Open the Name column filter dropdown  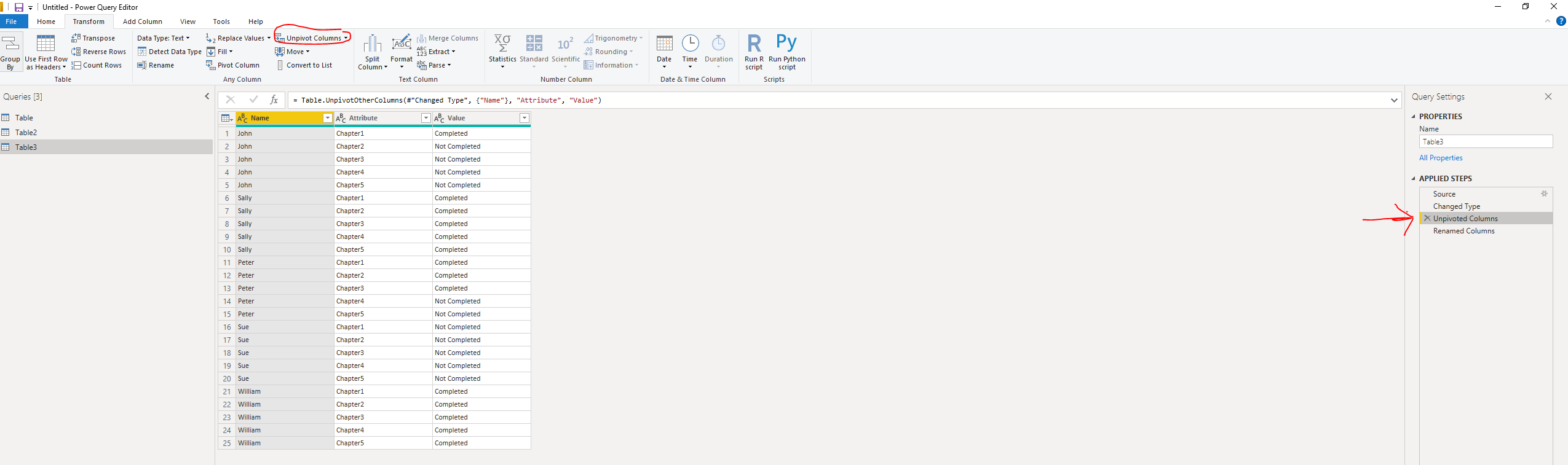[328, 118]
